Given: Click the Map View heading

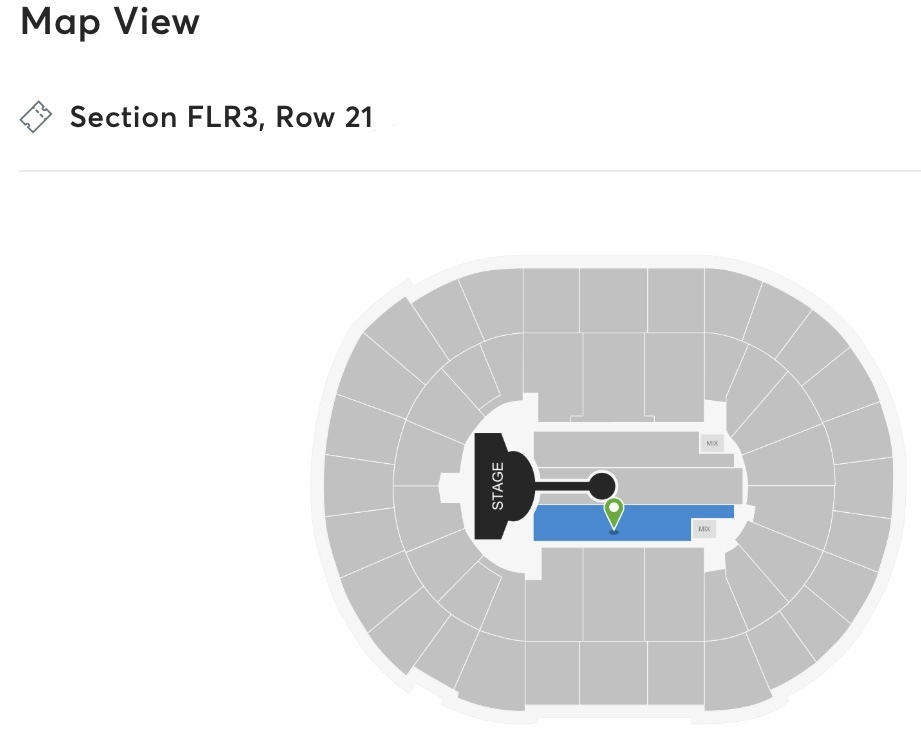Looking at the screenshot, I should 108,22.
